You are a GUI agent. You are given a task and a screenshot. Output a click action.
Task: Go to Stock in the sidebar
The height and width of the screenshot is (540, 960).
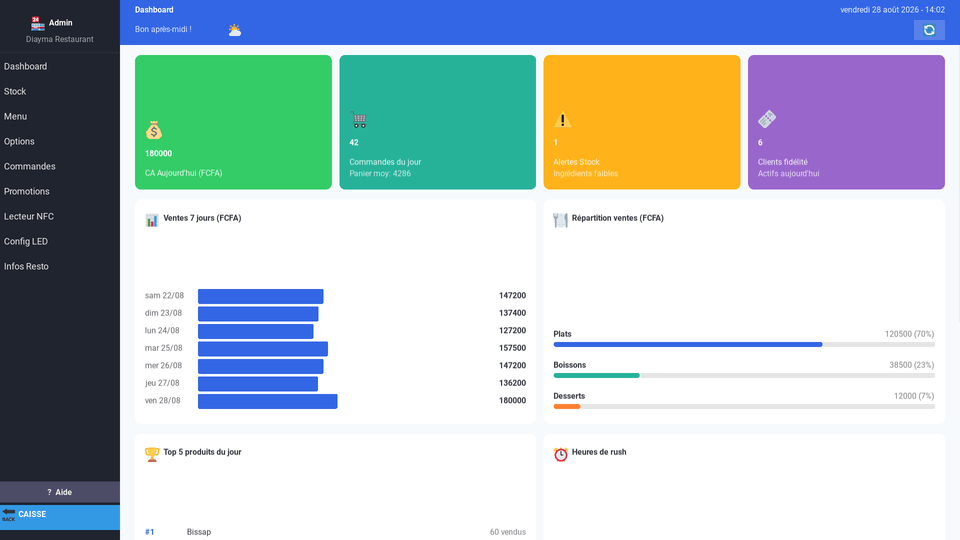coord(60,91)
